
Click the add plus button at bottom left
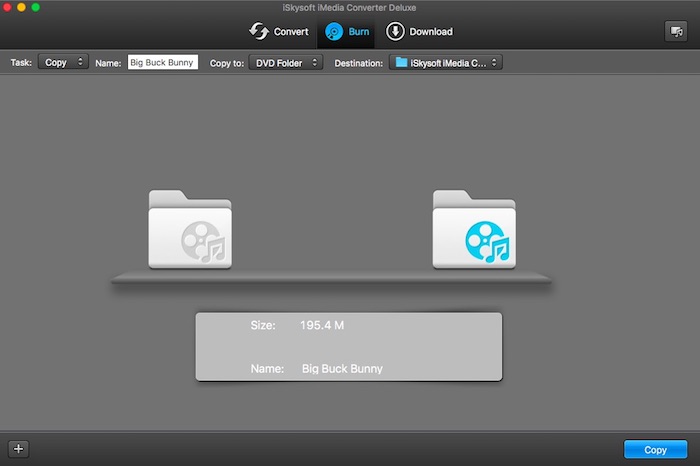click(x=18, y=449)
